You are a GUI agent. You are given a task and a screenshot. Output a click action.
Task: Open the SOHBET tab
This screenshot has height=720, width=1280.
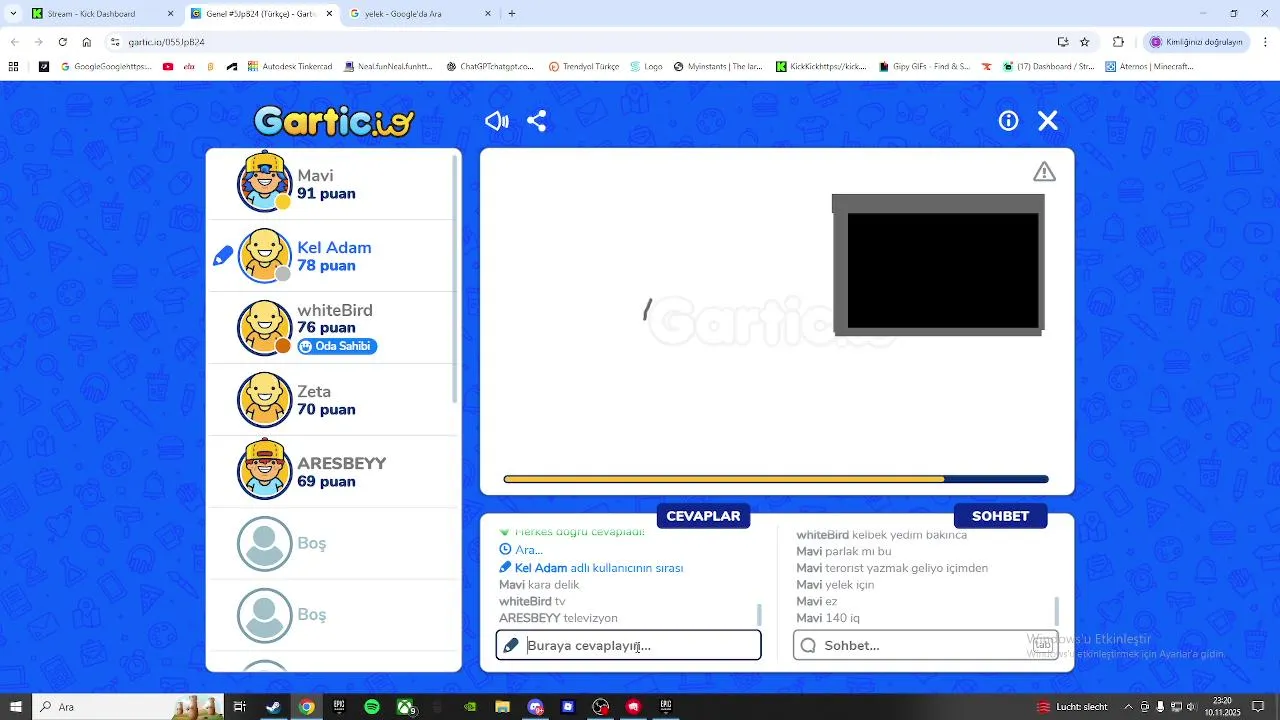pyautogui.click(x=1000, y=516)
